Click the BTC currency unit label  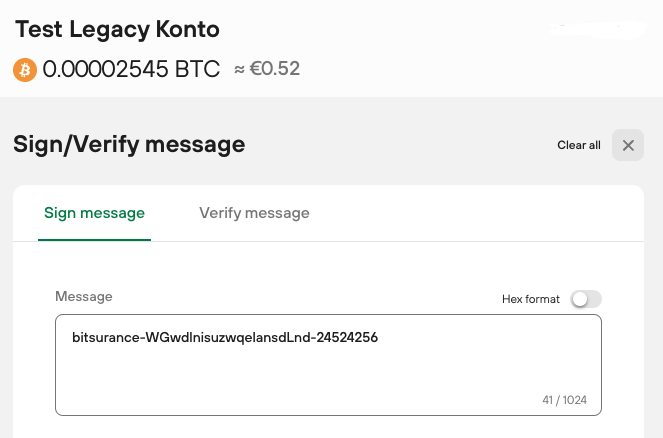pos(198,70)
